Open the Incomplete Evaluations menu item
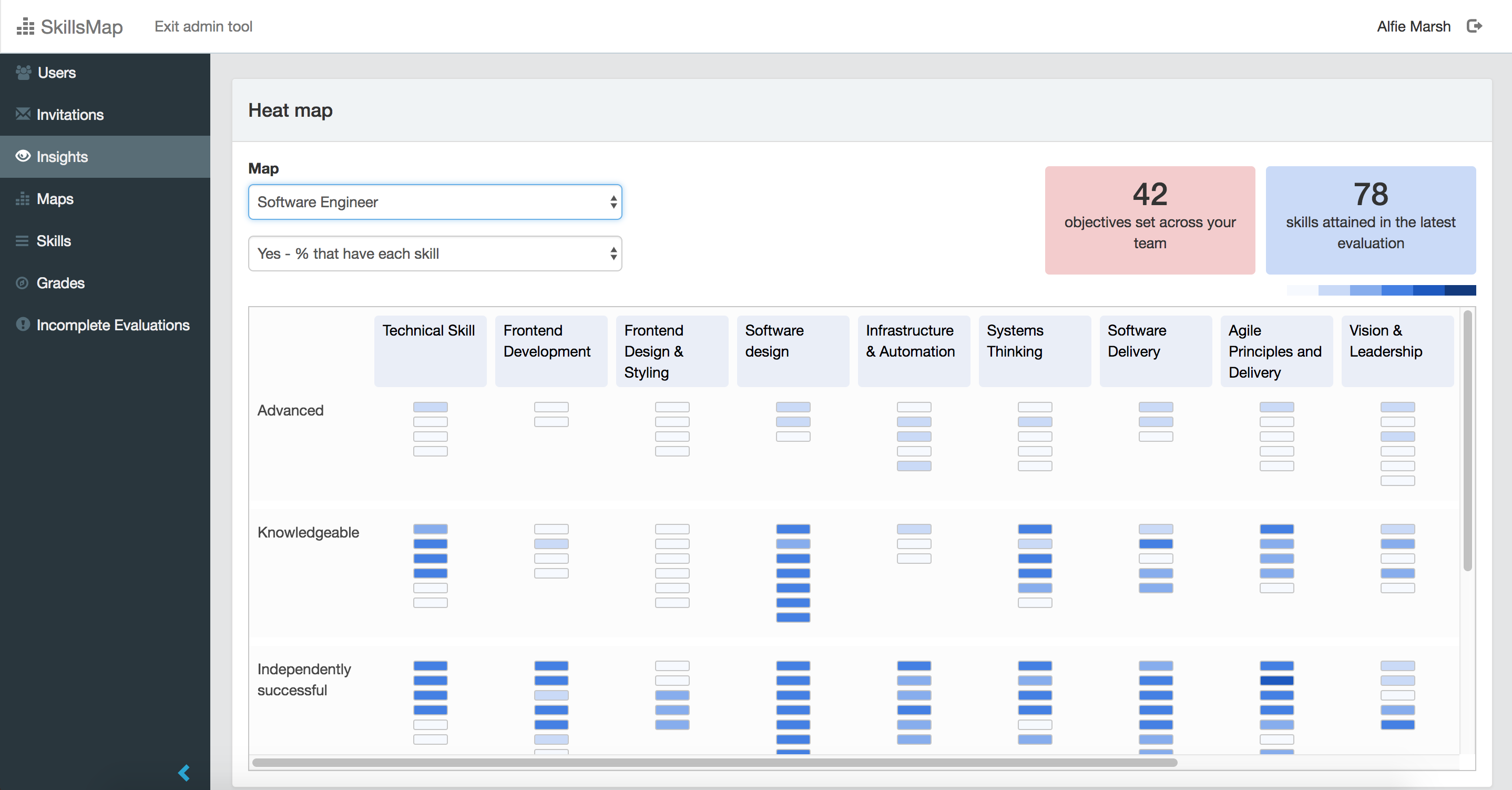Viewport: 1512px width, 790px height. [x=113, y=325]
